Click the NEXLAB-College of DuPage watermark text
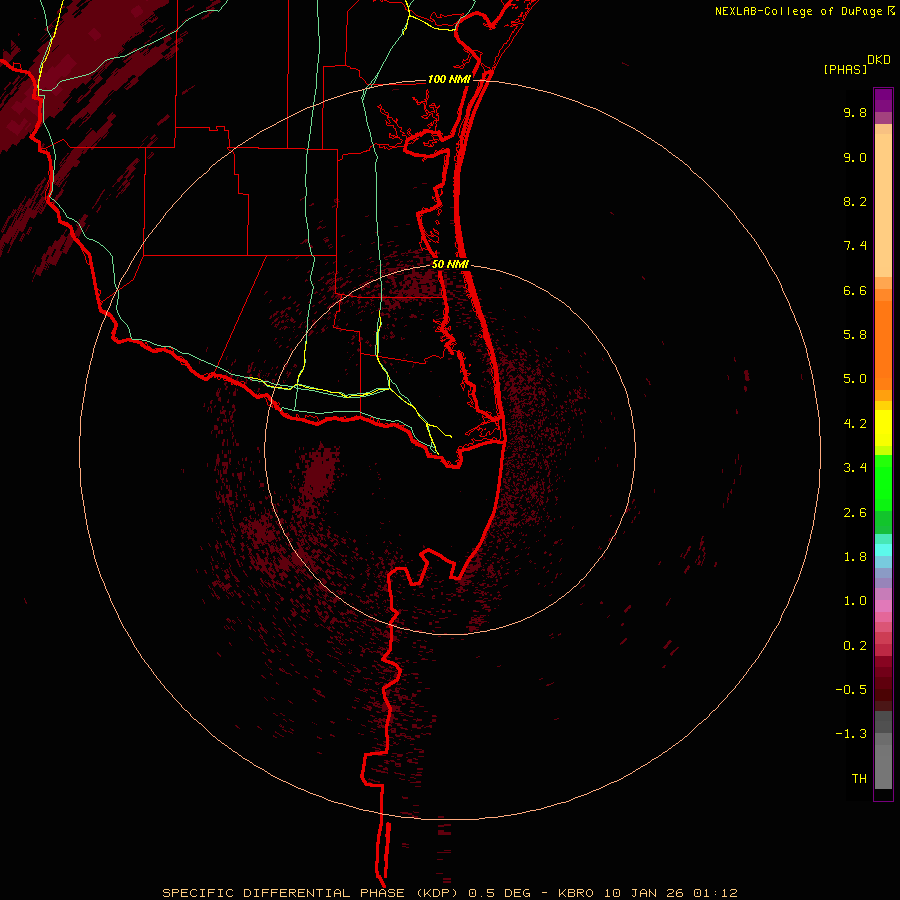The width and height of the screenshot is (900, 900). tap(805, 11)
